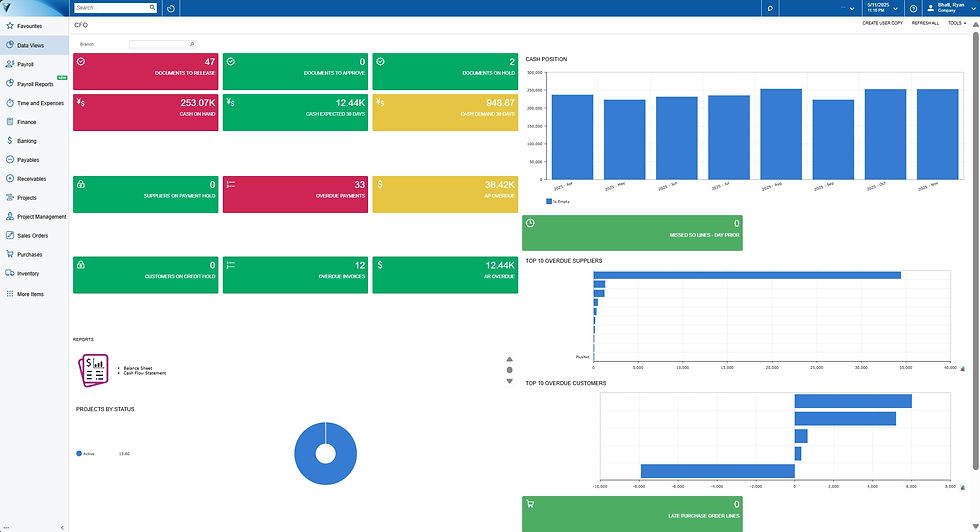The width and height of the screenshot is (980, 532).
Task: Click the Top 10 Overdue Customers chart icon
Action: tap(962, 487)
